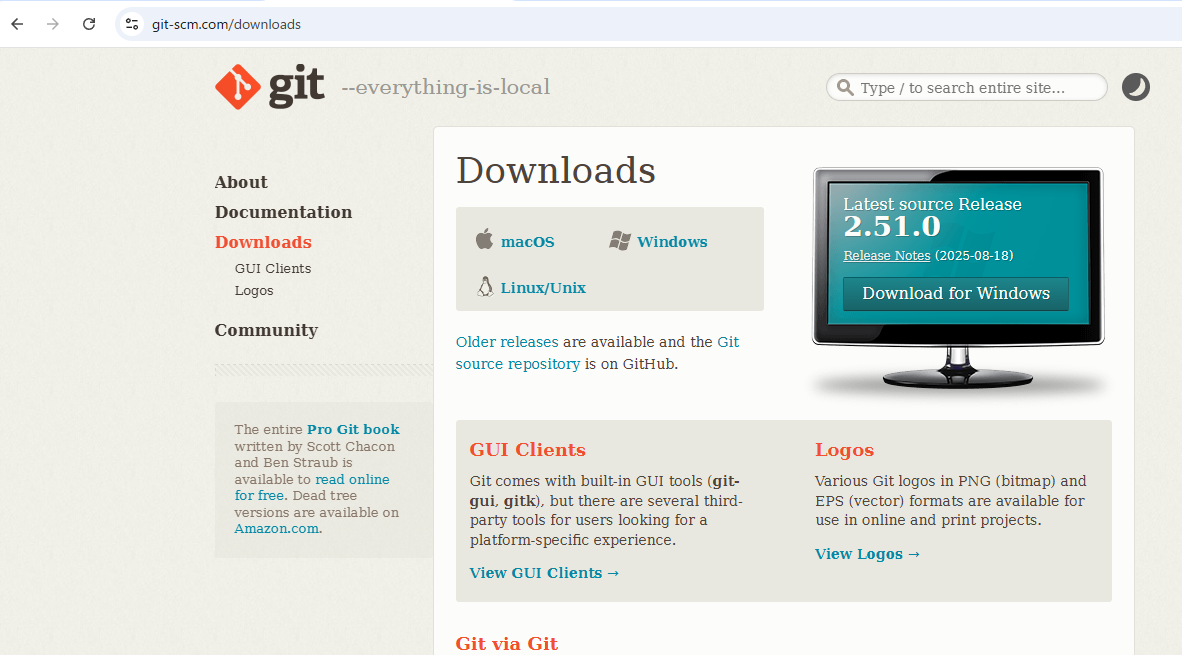Click the address bar showing git-scm.com/downloads

648,24
